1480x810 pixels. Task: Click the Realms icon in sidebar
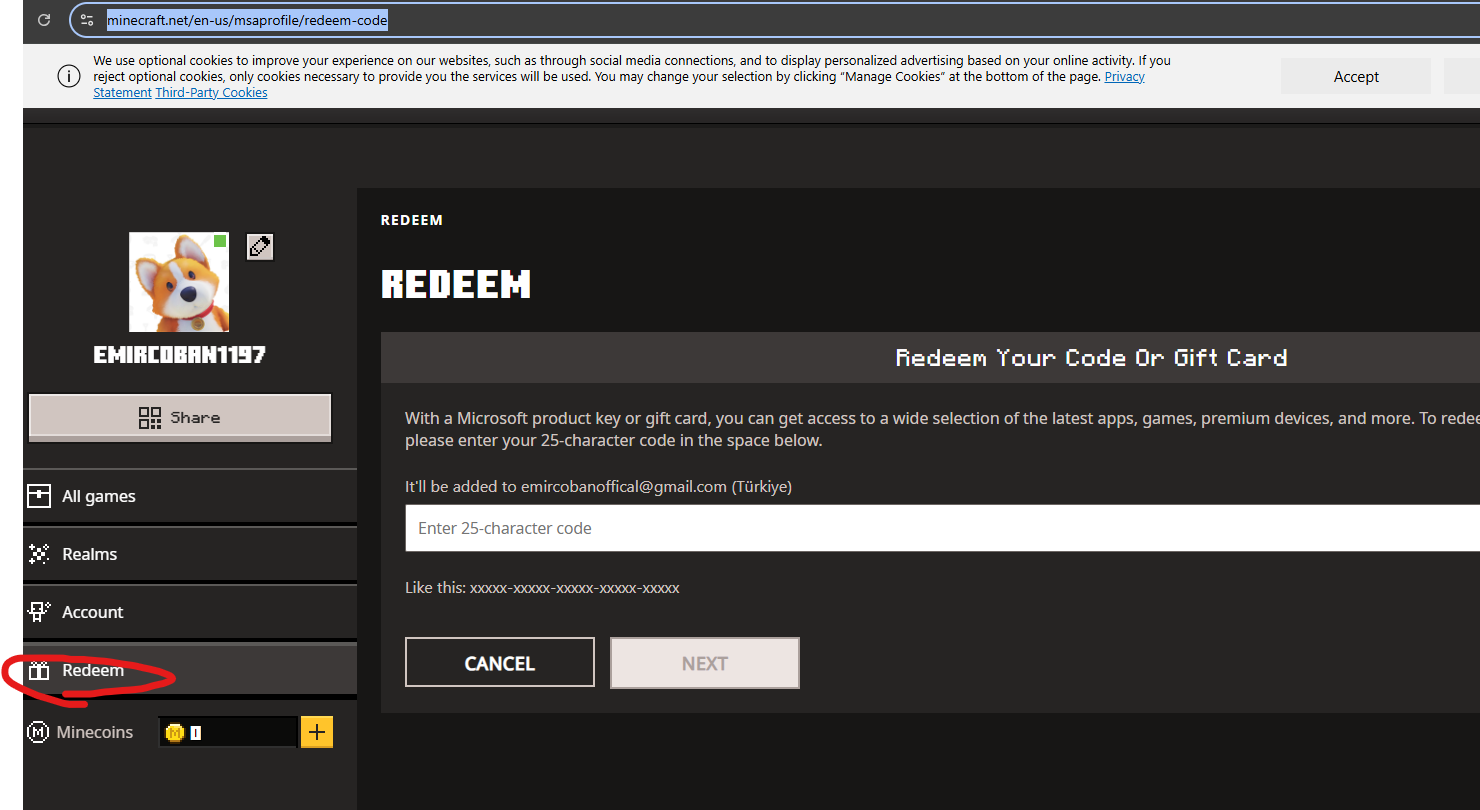39,554
